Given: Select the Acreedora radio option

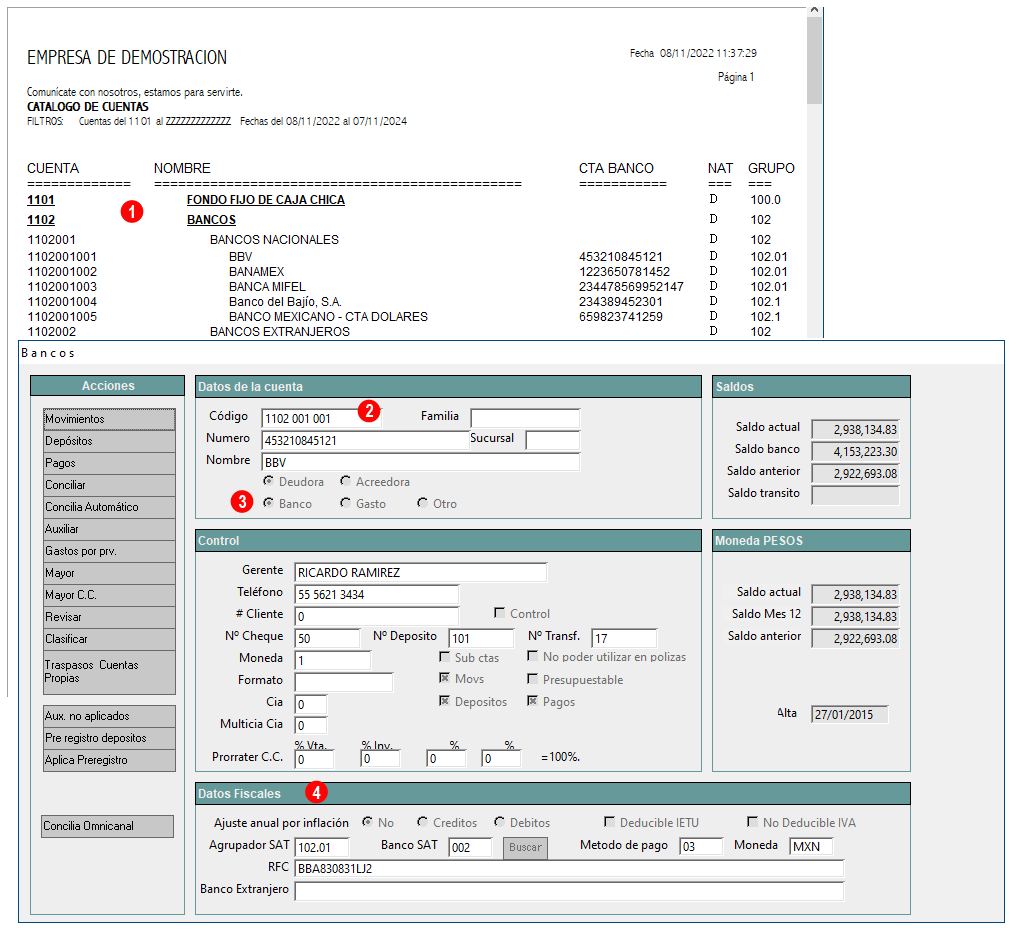Looking at the screenshot, I should [346, 481].
